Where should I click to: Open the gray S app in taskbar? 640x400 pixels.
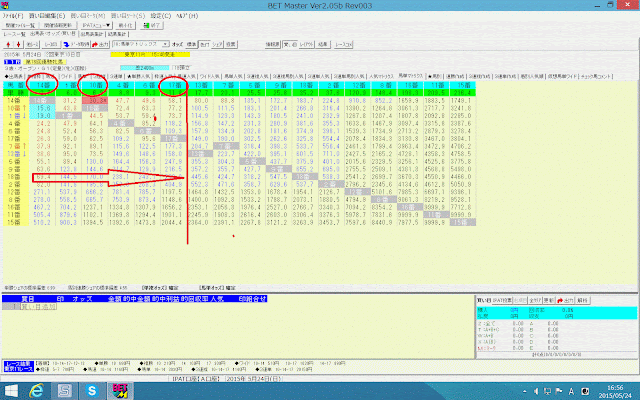click(x=64, y=391)
